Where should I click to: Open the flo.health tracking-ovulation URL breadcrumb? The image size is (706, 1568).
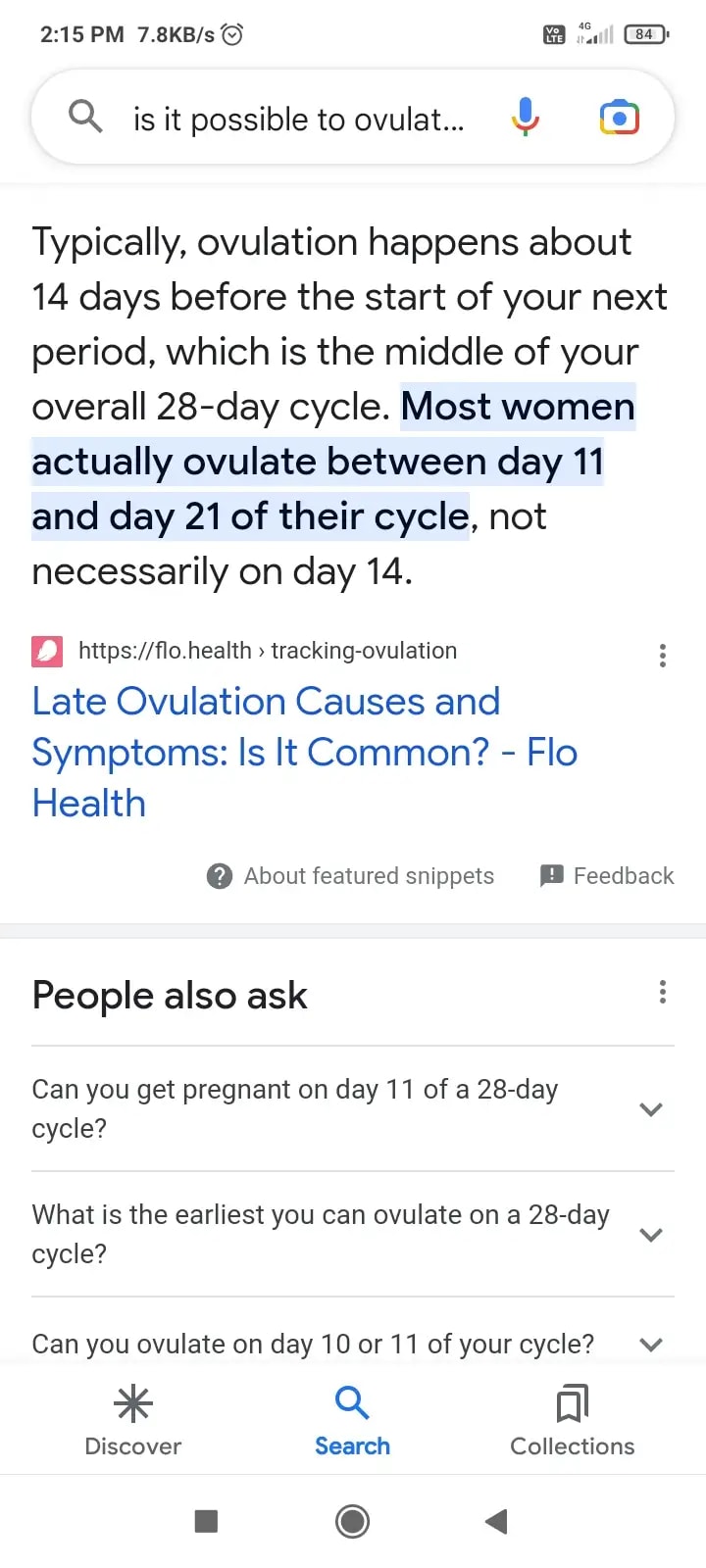click(x=267, y=651)
